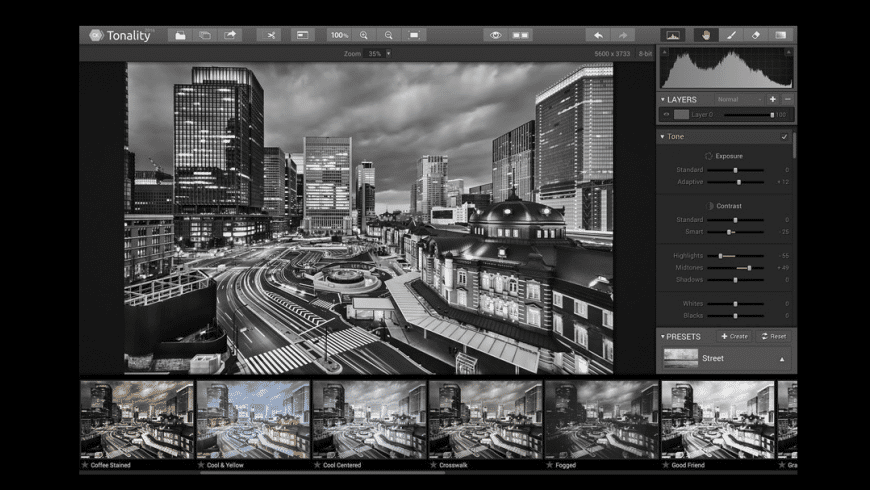Image resolution: width=870 pixels, height=490 pixels.
Task: Click the 5600 x 3733 dimensions text
Action: point(612,54)
